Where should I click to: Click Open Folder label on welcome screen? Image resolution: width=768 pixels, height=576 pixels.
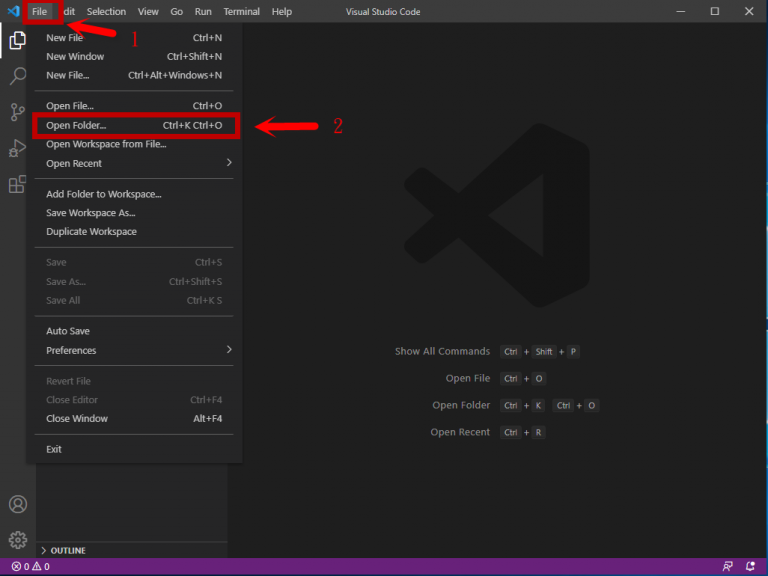coord(461,405)
